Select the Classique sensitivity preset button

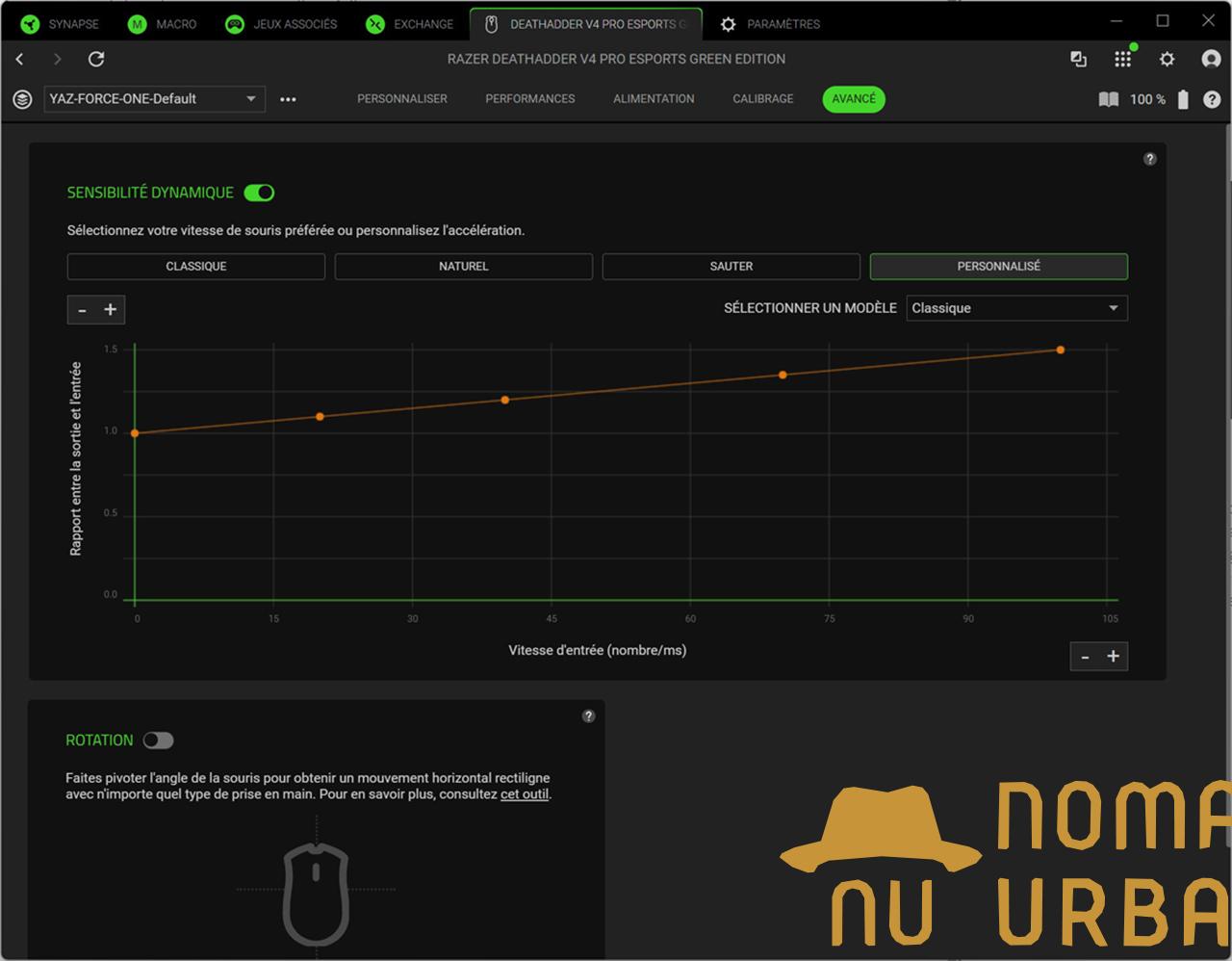(x=196, y=267)
